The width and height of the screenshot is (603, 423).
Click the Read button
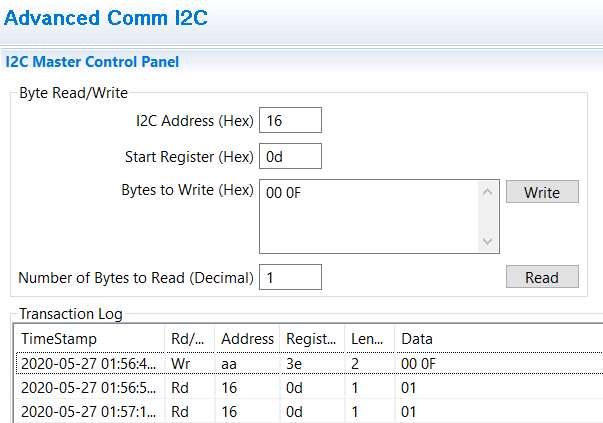(x=542, y=276)
